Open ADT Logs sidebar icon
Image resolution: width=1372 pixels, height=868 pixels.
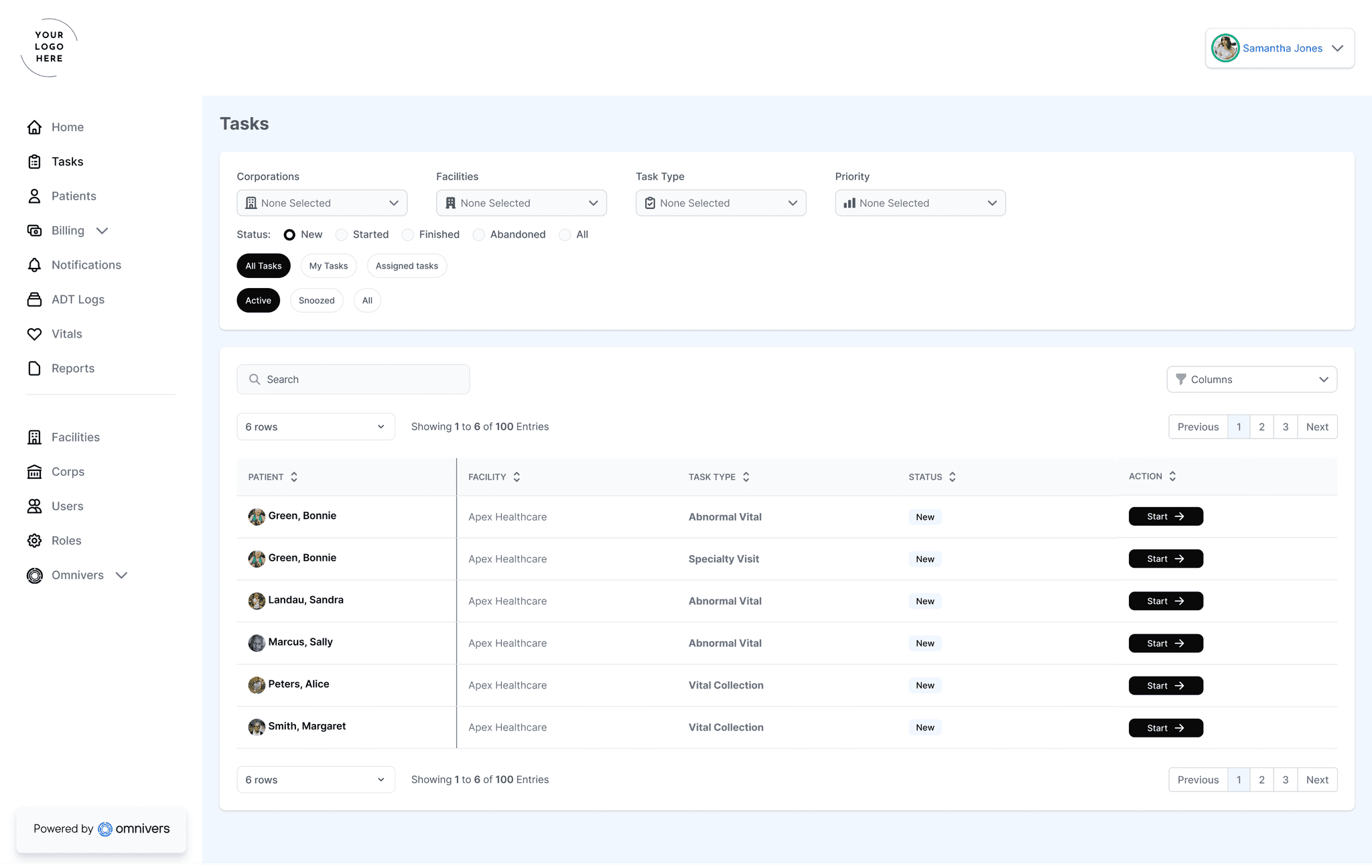(34, 299)
